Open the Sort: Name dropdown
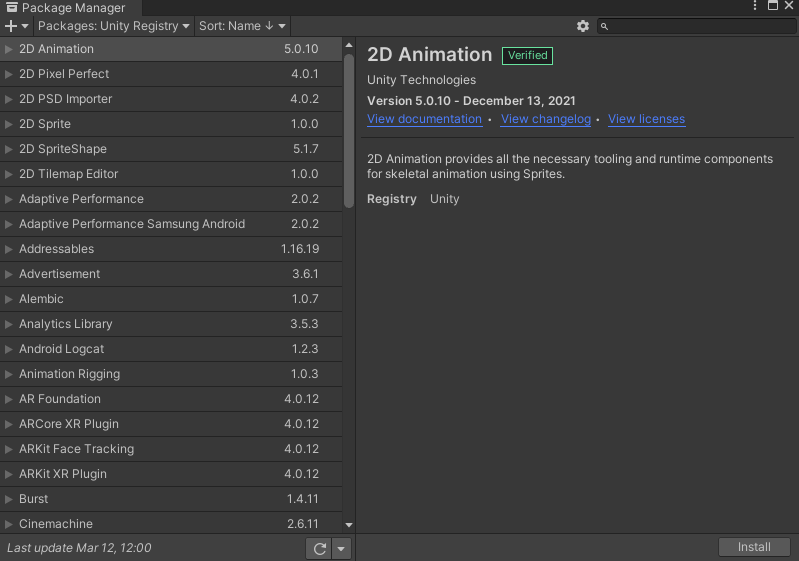This screenshot has height=561, width=799. [x=242, y=26]
